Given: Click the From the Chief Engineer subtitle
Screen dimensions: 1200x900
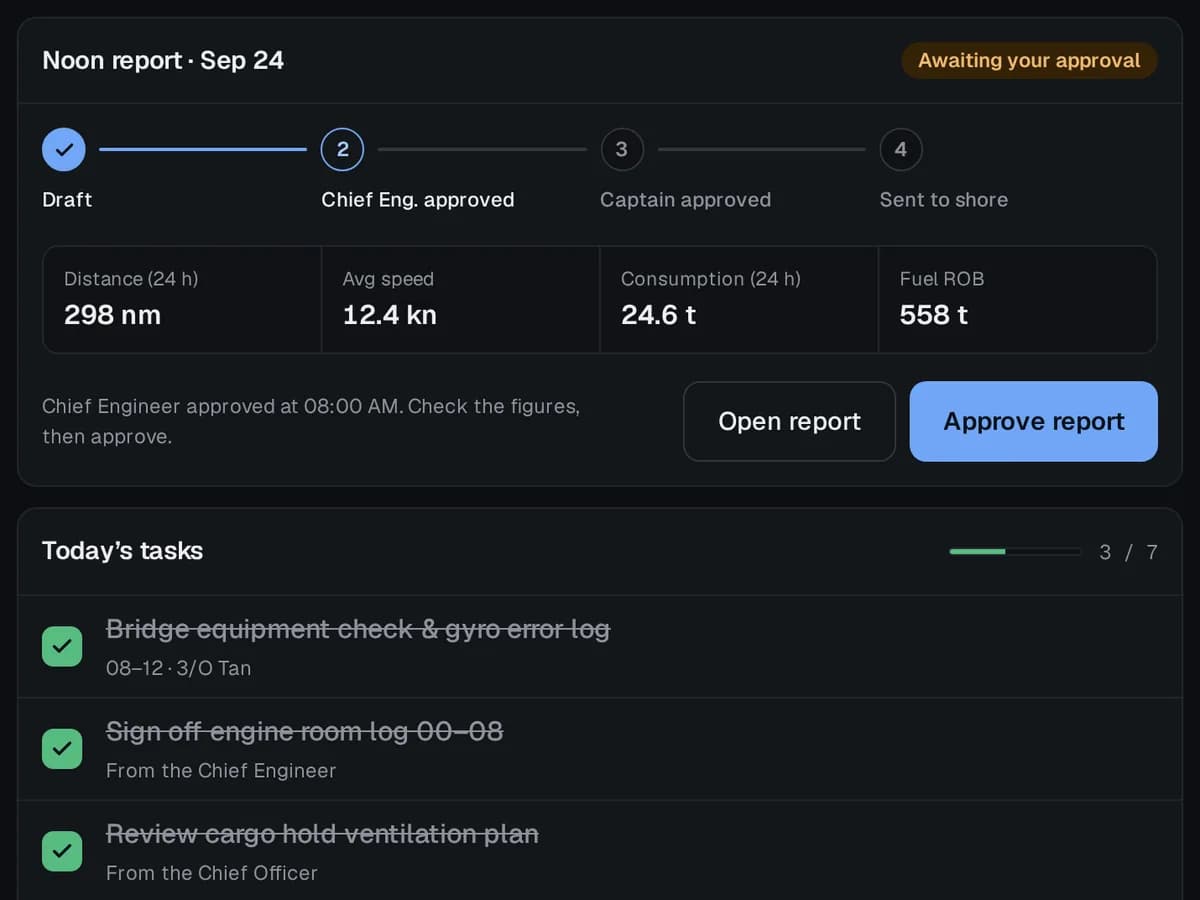Looking at the screenshot, I should click(221, 771).
